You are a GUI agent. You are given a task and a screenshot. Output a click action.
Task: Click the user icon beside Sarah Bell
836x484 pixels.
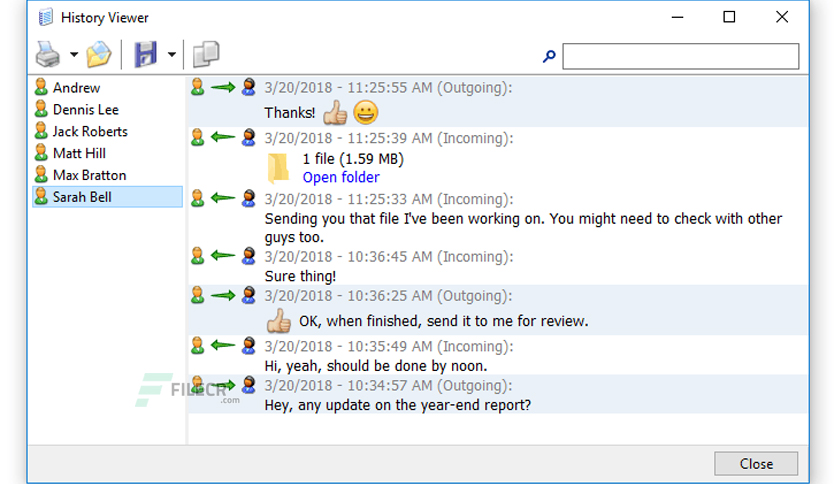[x=41, y=196]
